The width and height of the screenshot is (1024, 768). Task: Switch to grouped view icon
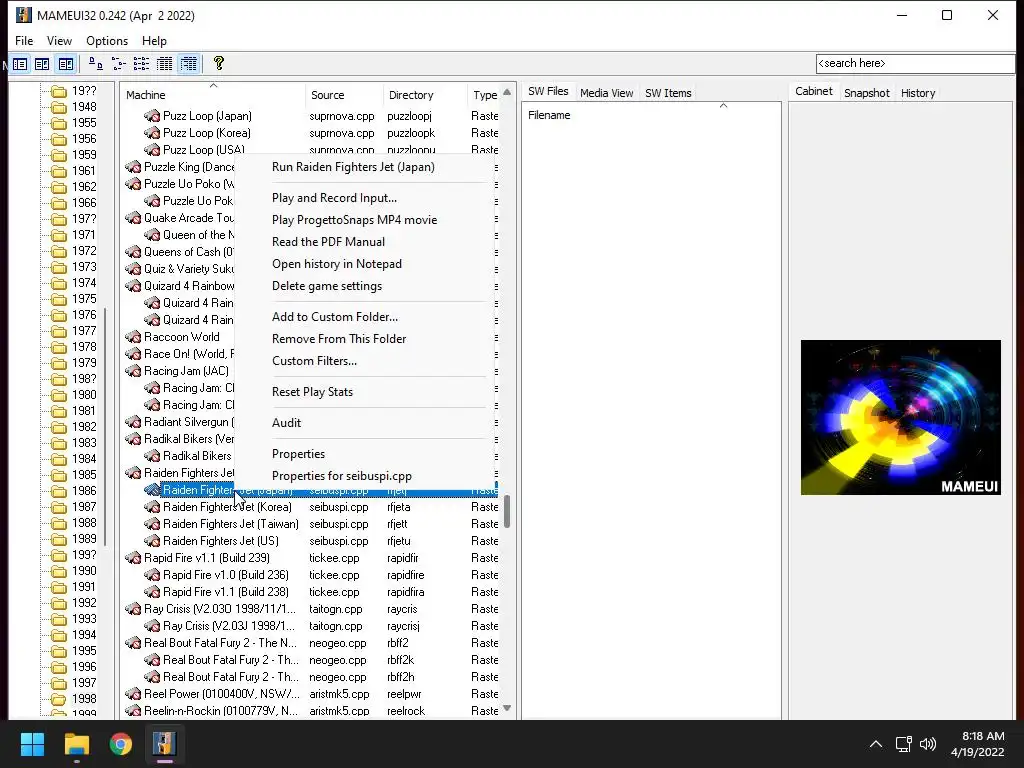pyautogui.click(x=189, y=64)
